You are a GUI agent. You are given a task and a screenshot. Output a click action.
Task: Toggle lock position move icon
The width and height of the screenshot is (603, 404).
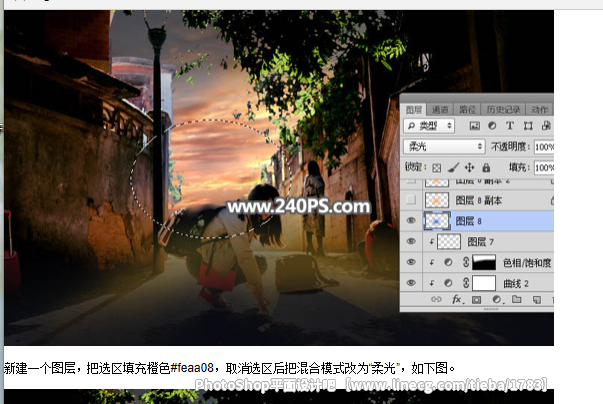click(469, 168)
